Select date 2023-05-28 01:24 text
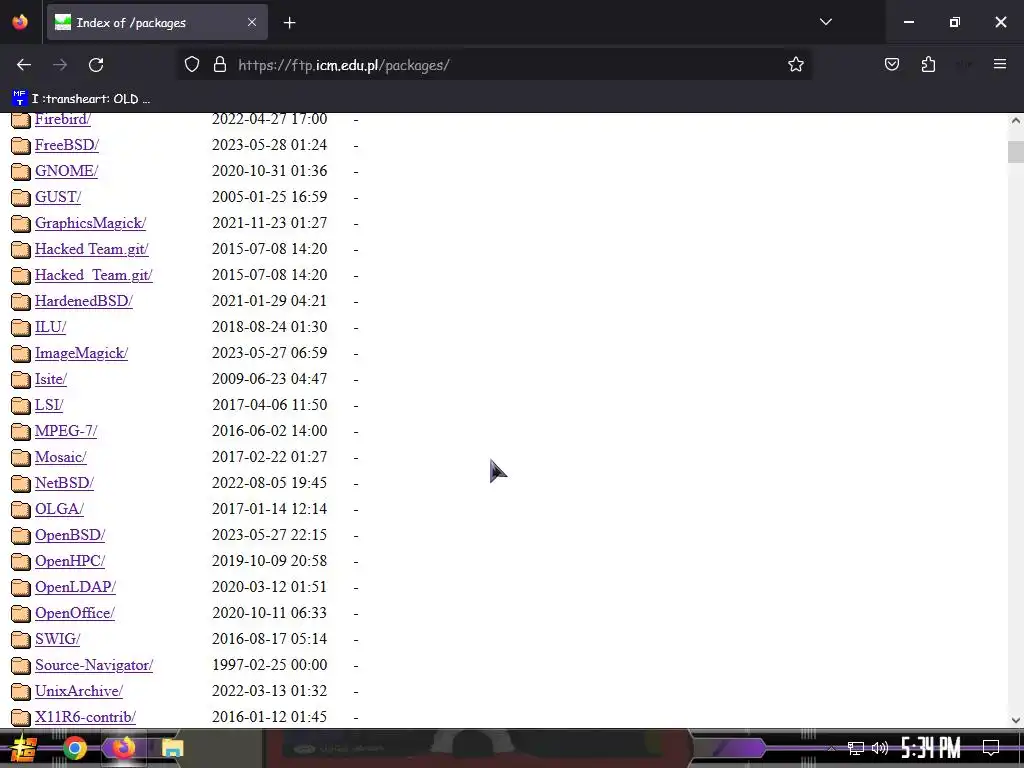The image size is (1024, 768). (x=270, y=145)
